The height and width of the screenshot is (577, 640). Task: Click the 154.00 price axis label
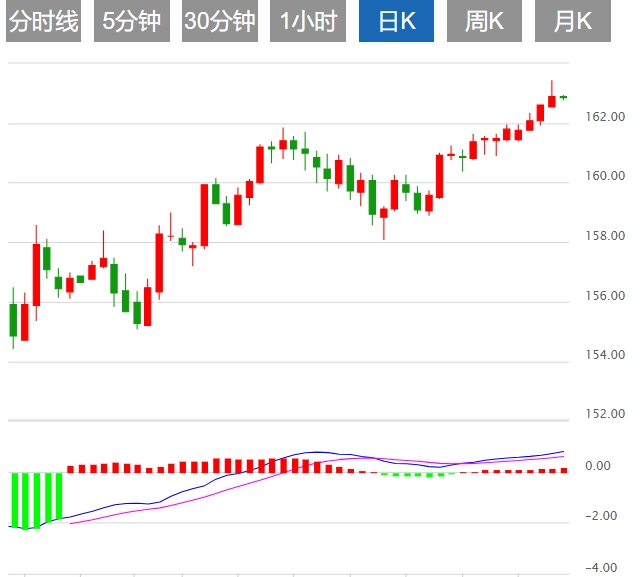pyautogui.click(x=603, y=355)
